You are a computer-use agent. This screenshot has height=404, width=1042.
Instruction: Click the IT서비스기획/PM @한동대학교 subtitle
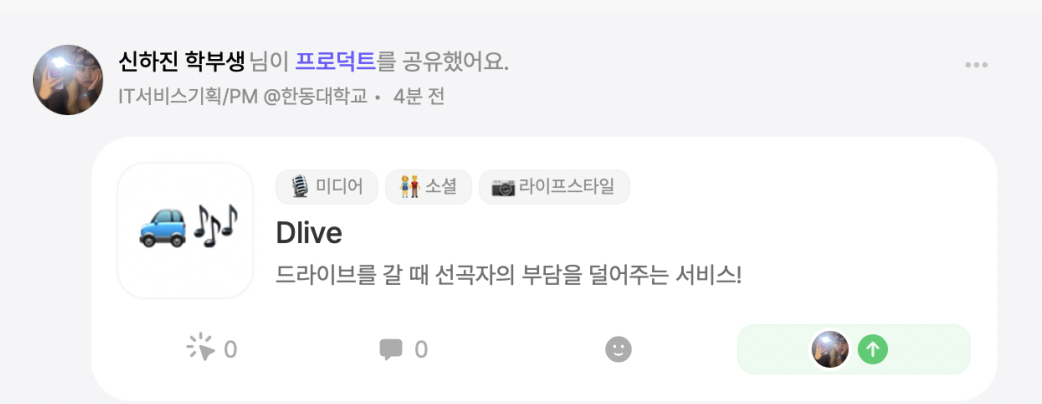(243, 97)
